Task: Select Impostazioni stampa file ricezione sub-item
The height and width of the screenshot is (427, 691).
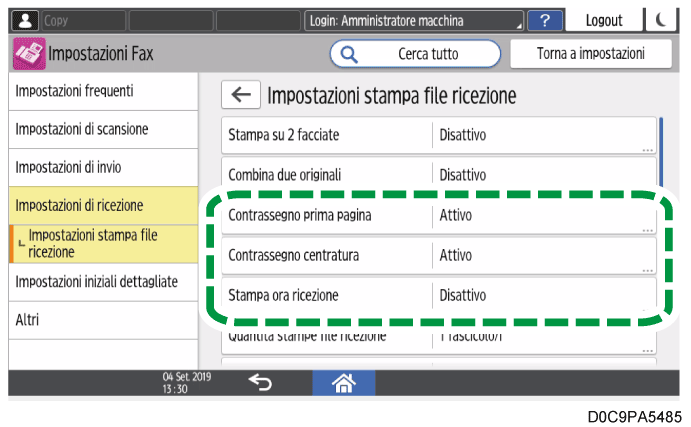Action: coord(103,244)
